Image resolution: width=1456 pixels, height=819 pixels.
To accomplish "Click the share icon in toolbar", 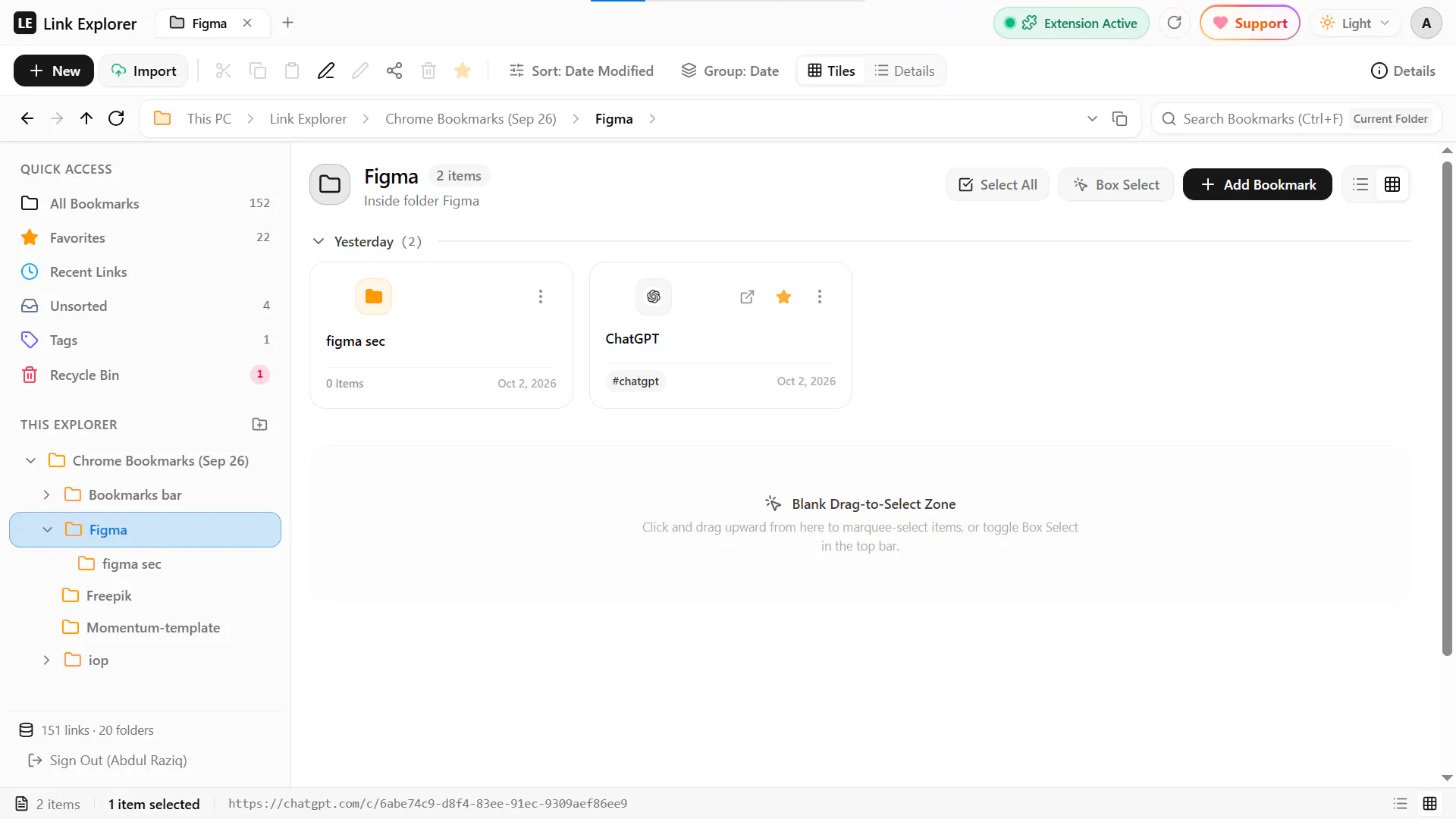I will point(394,71).
